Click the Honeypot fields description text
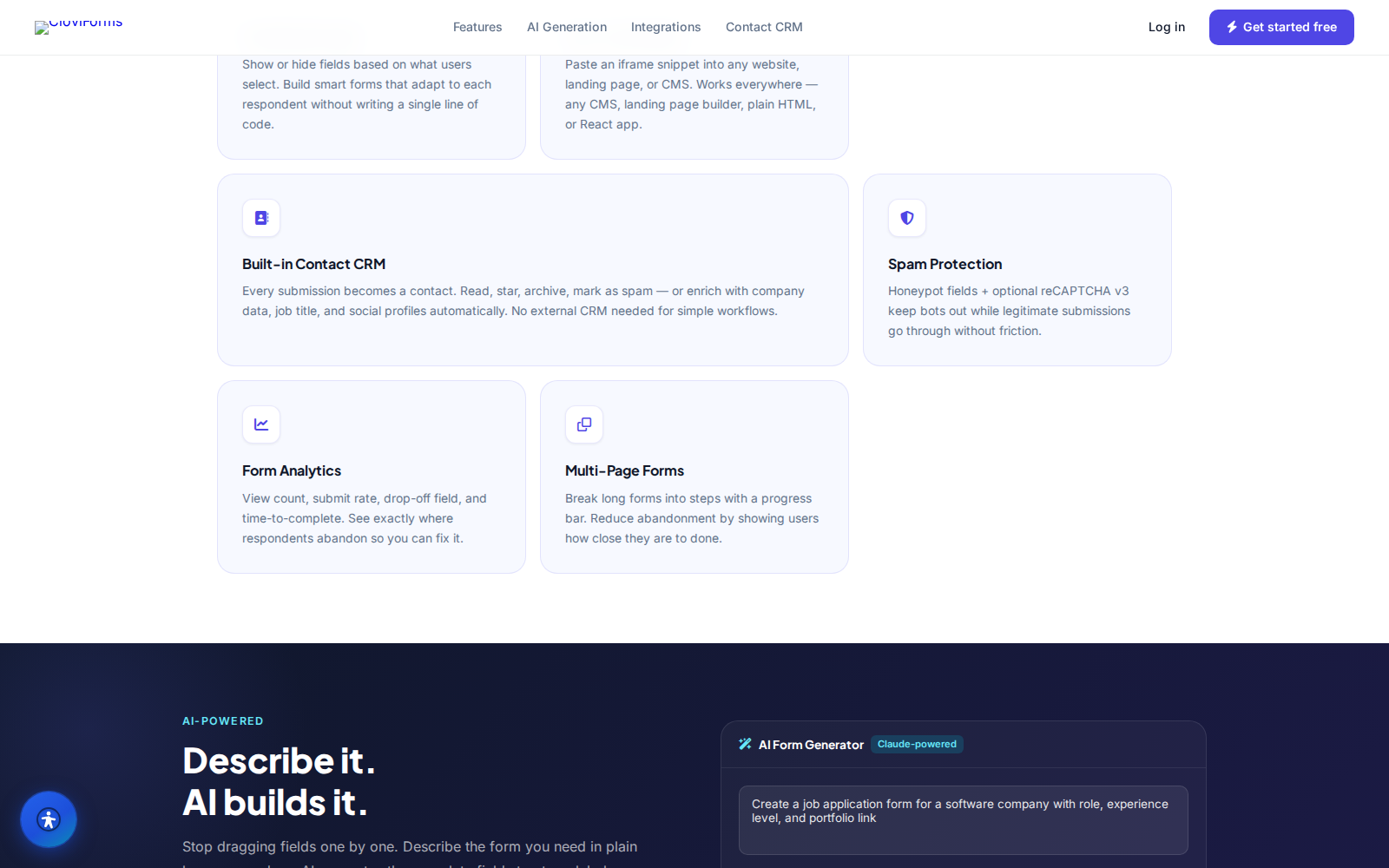Viewport: 1389px width, 868px height. [x=1009, y=311]
